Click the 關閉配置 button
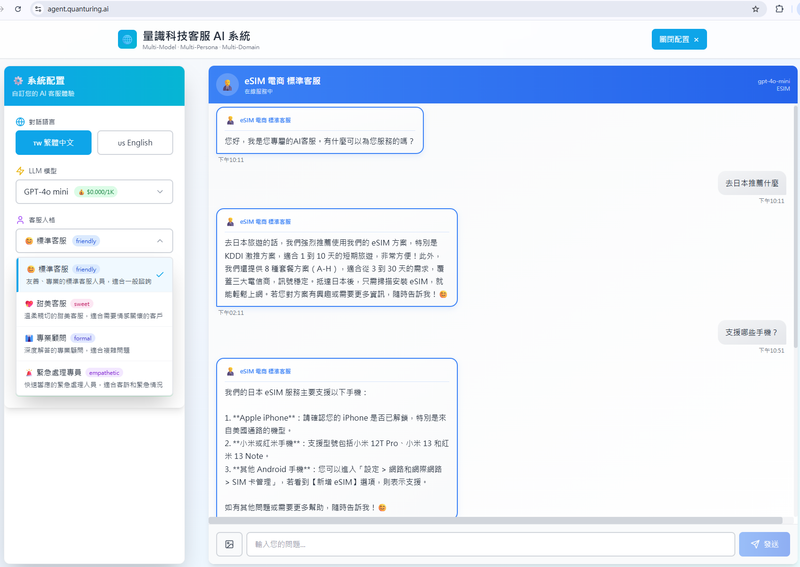Screen dimensions: 800x567 pos(679,39)
